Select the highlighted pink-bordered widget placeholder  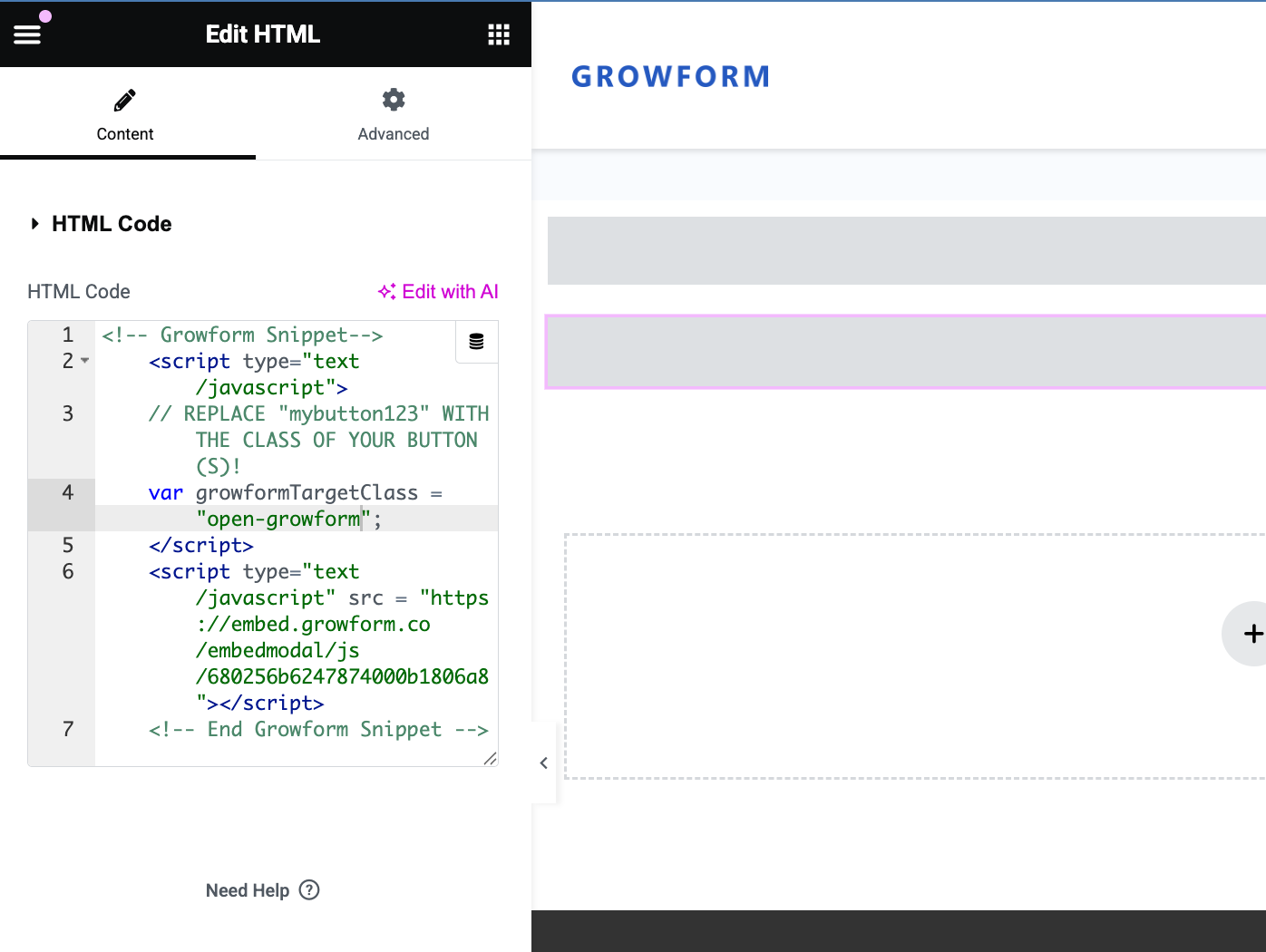point(905,352)
